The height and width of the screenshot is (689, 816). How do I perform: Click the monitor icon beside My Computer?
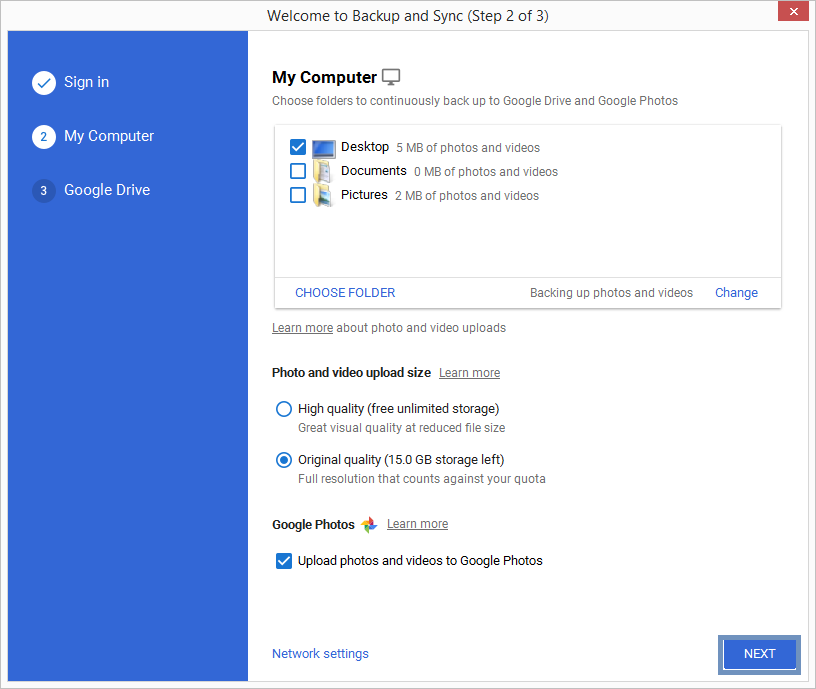(391, 77)
